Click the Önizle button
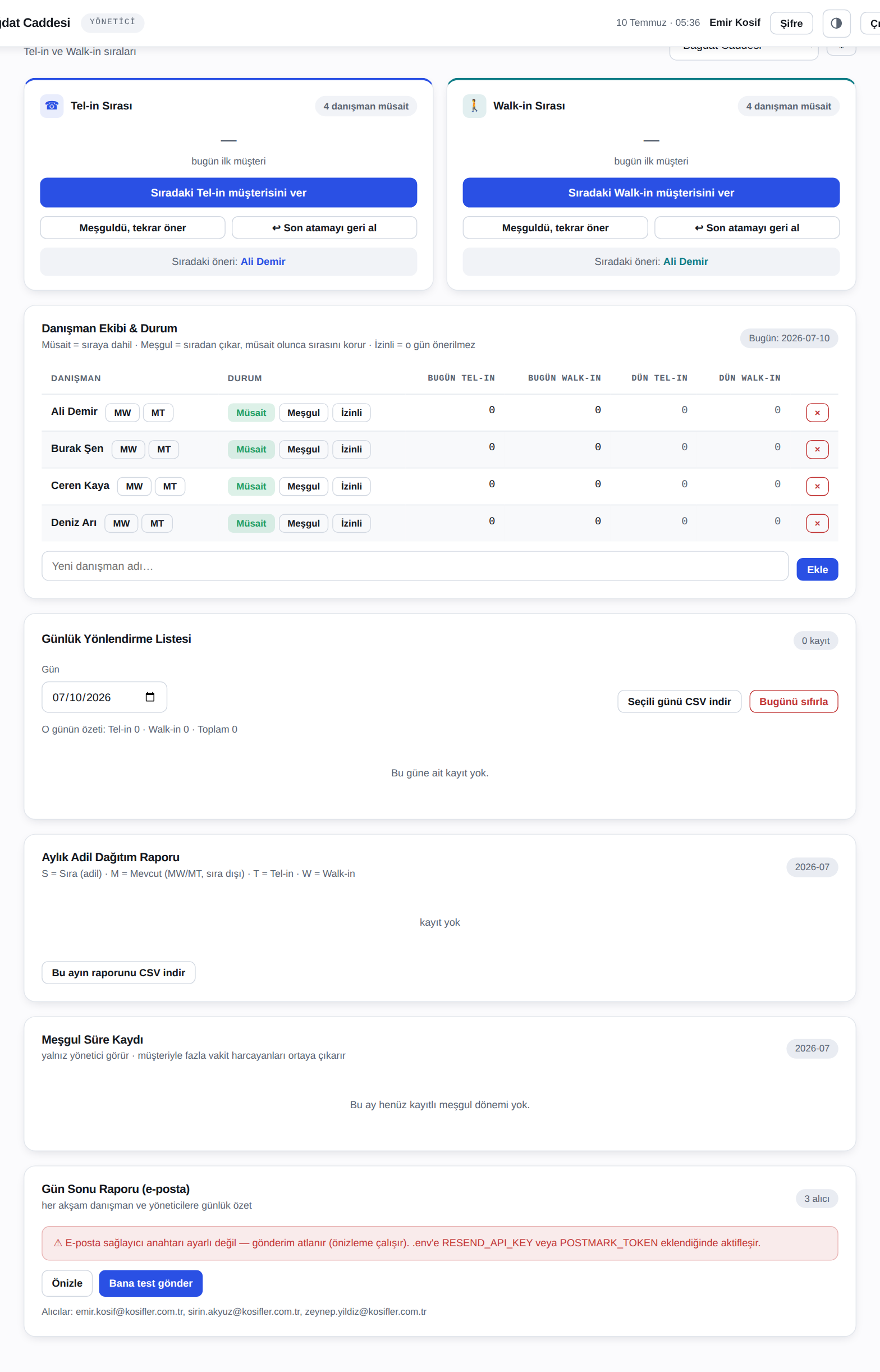880x1372 pixels. [x=67, y=1283]
